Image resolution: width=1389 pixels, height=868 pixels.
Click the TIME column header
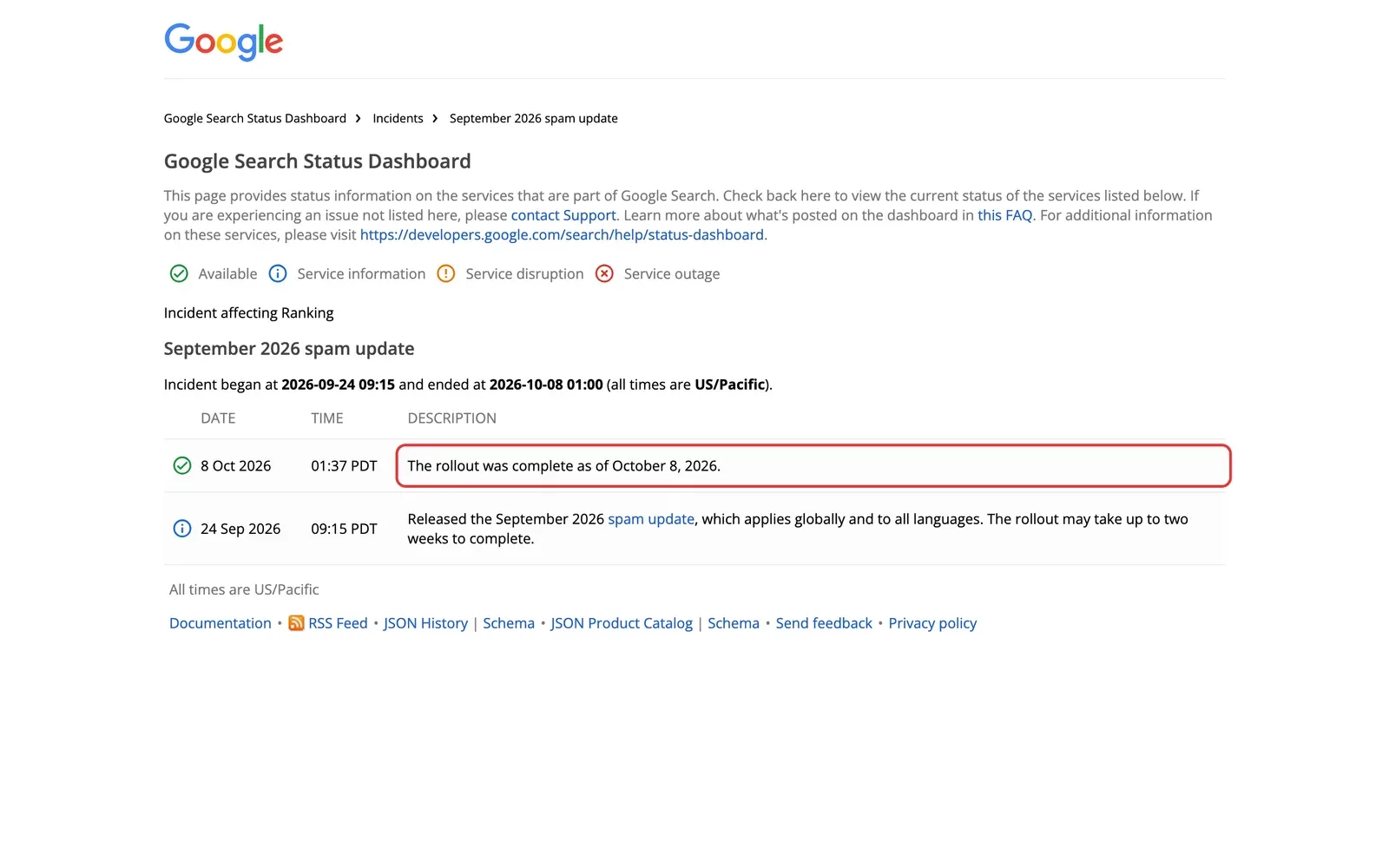(x=327, y=418)
